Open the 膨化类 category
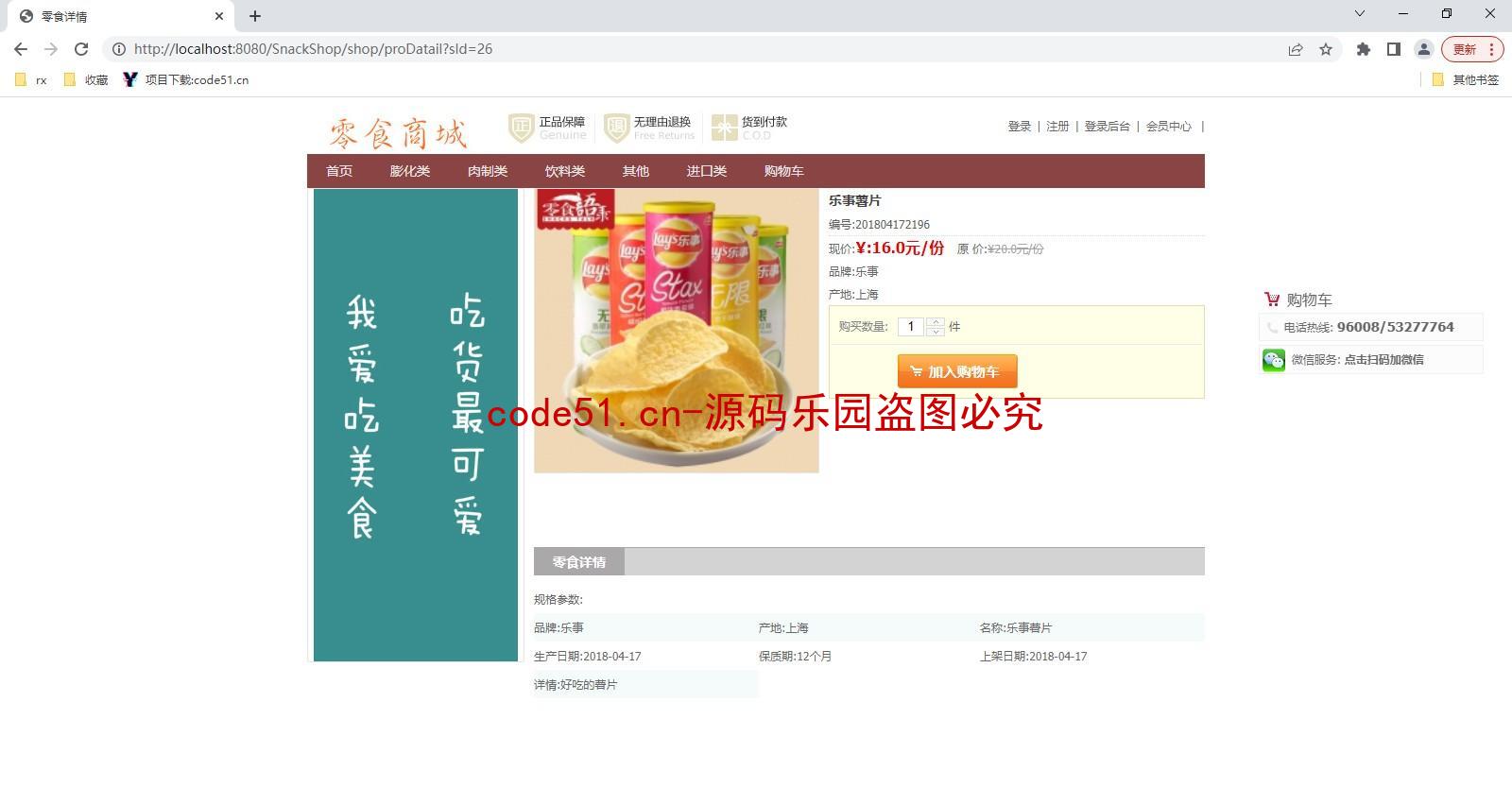This screenshot has height=805, width=1512. [x=410, y=171]
